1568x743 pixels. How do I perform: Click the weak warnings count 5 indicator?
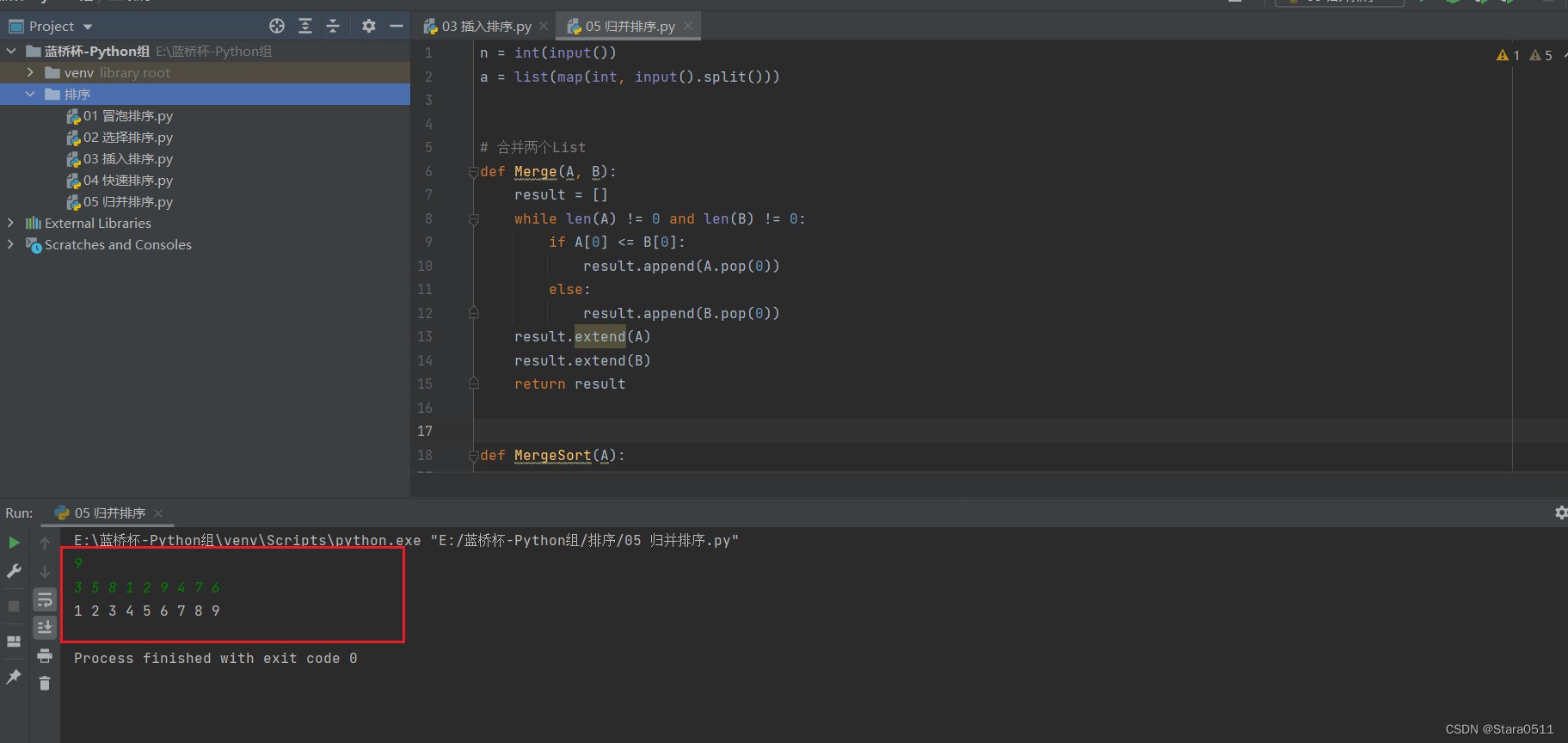(1541, 55)
